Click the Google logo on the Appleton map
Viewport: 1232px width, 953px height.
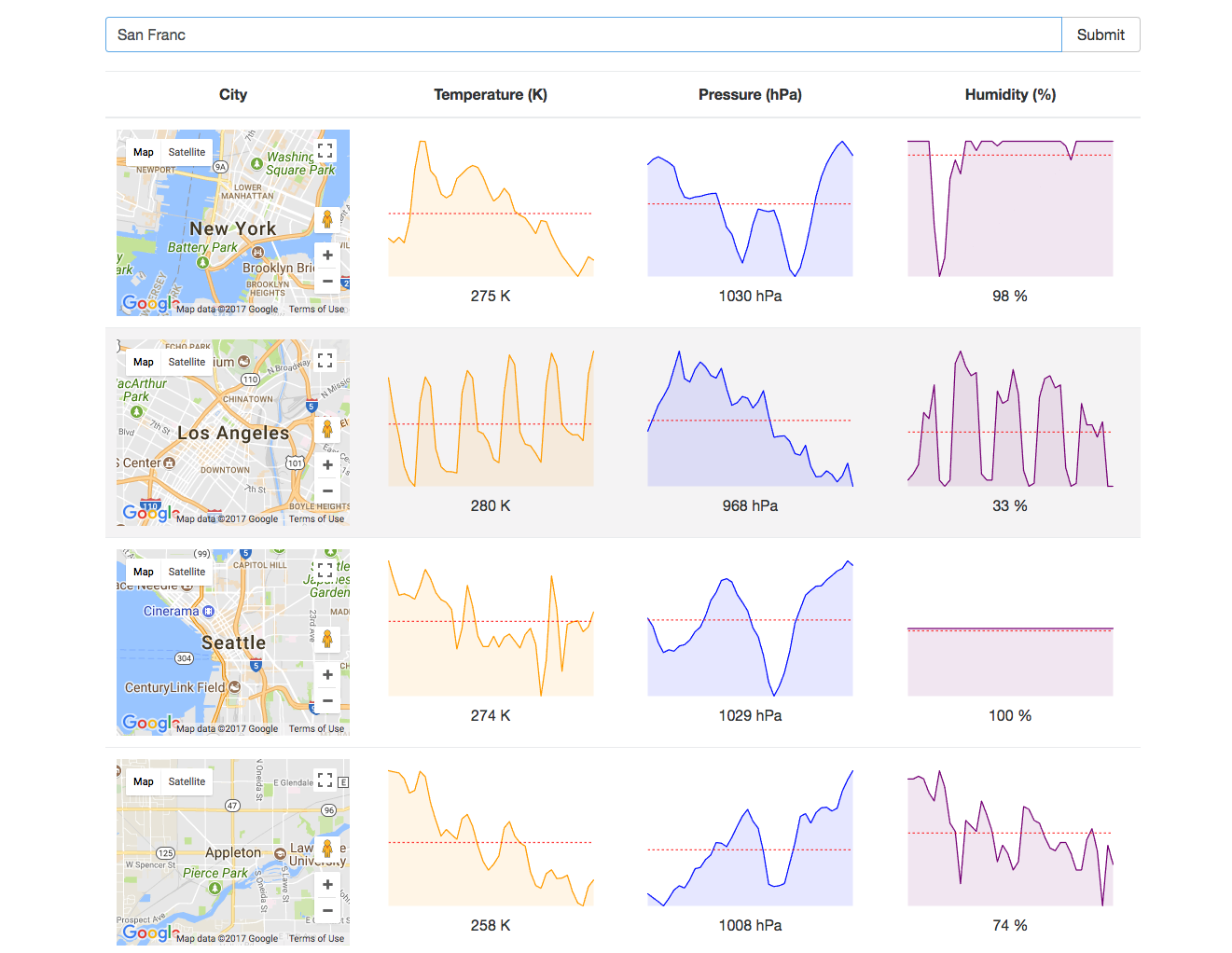148,932
